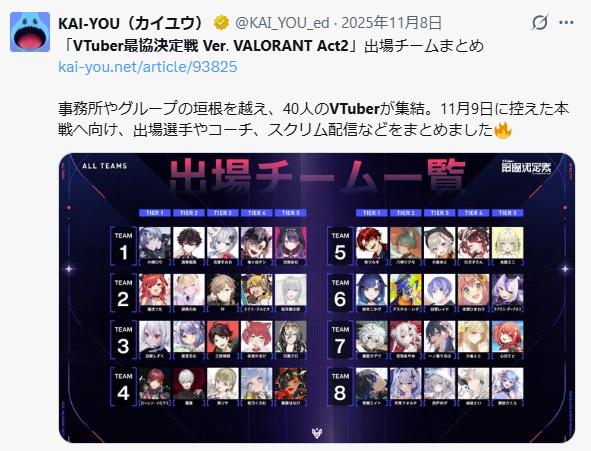Viewport: 591px width, 451px height.
Task: Open the KAI-YOU blue monster profile avatar
Action: point(30,32)
